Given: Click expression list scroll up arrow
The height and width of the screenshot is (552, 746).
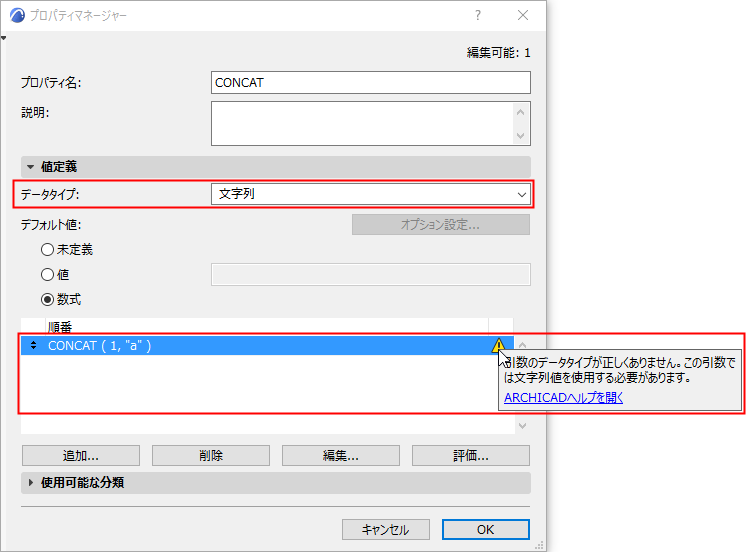Looking at the screenshot, I should pos(522,345).
